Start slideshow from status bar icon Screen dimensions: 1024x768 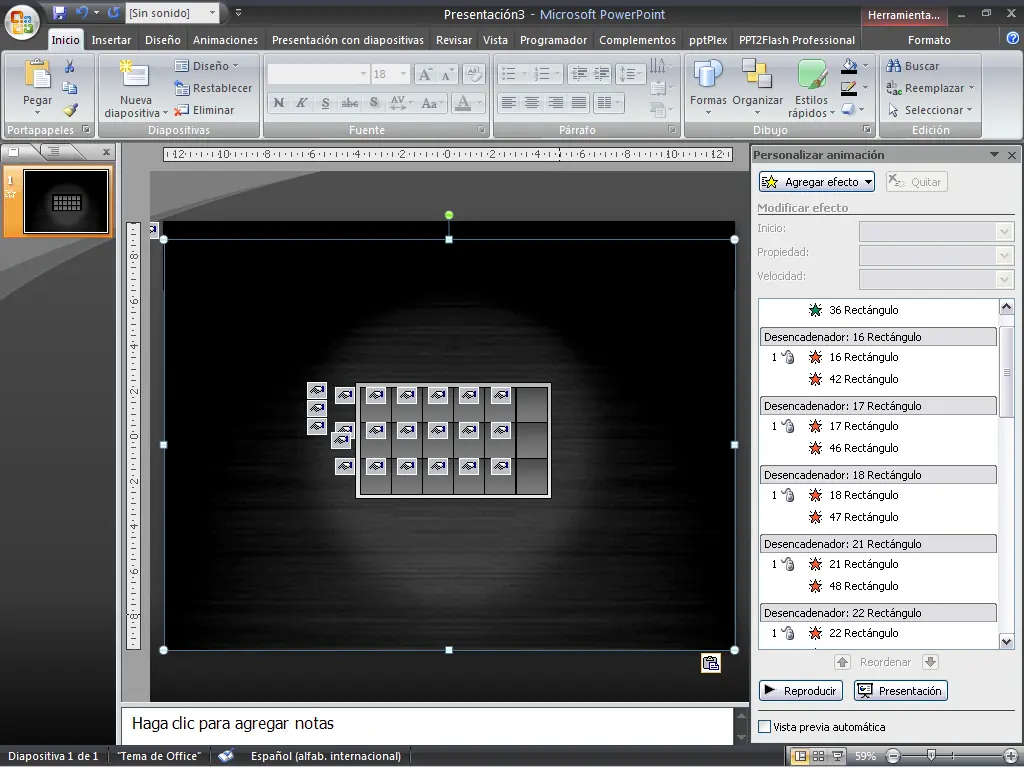click(837, 756)
